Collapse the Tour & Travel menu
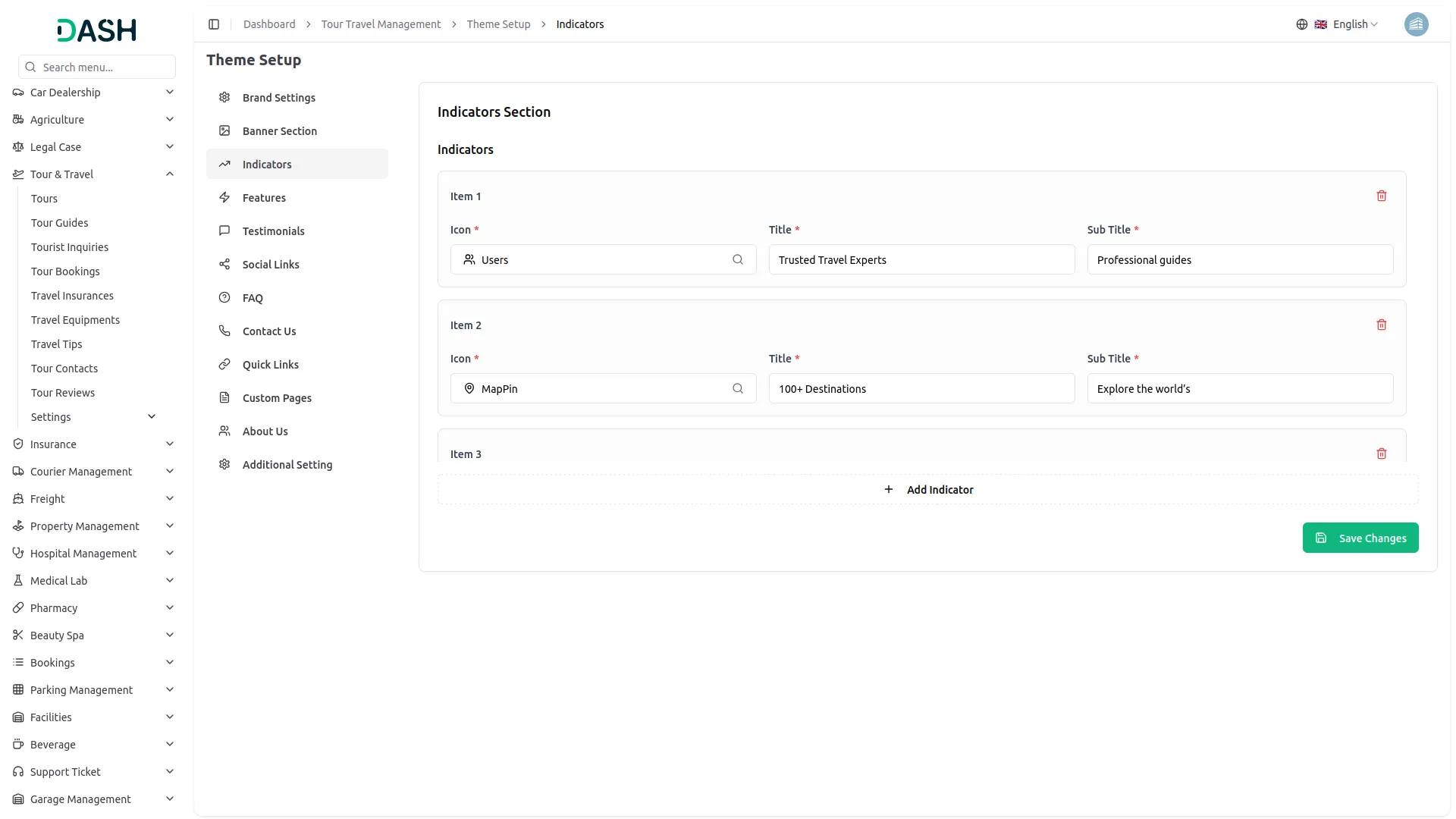This screenshot has height=819, width=1456. coord(170,174)
